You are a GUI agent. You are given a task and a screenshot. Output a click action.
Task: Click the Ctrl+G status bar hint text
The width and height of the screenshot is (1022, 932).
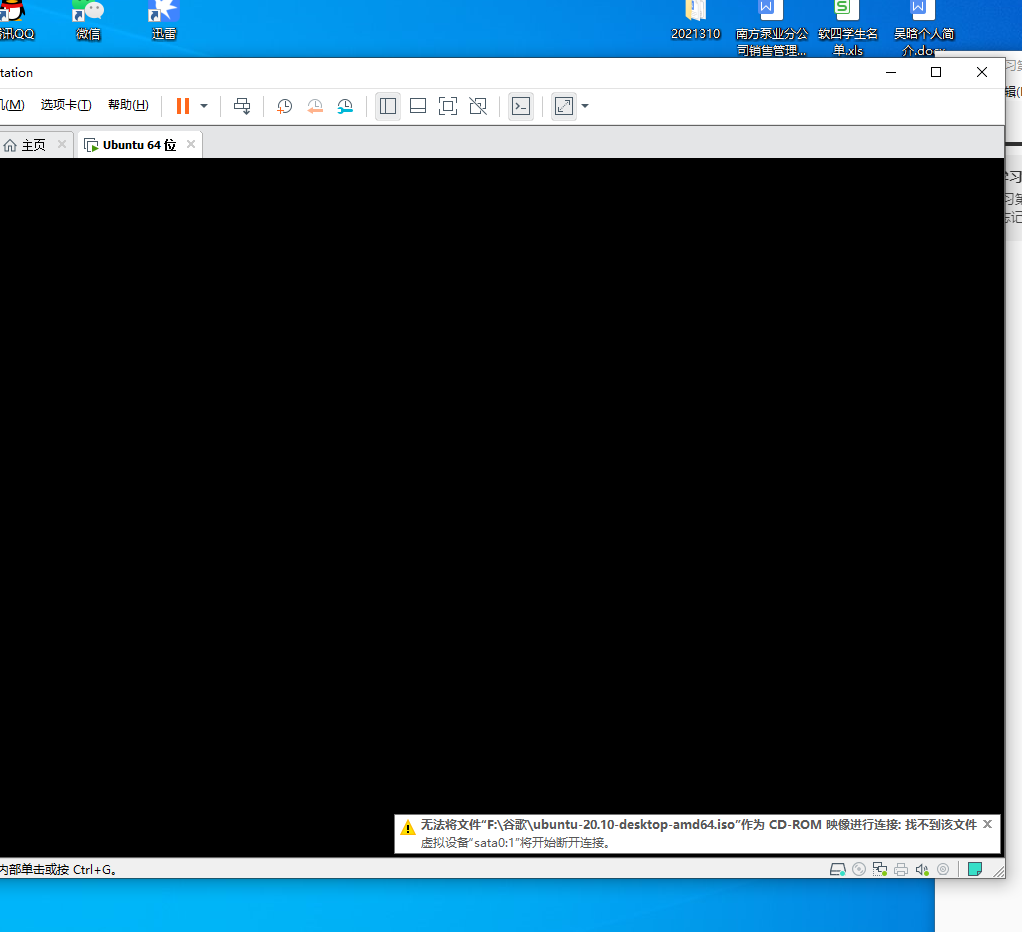(59, 869)
